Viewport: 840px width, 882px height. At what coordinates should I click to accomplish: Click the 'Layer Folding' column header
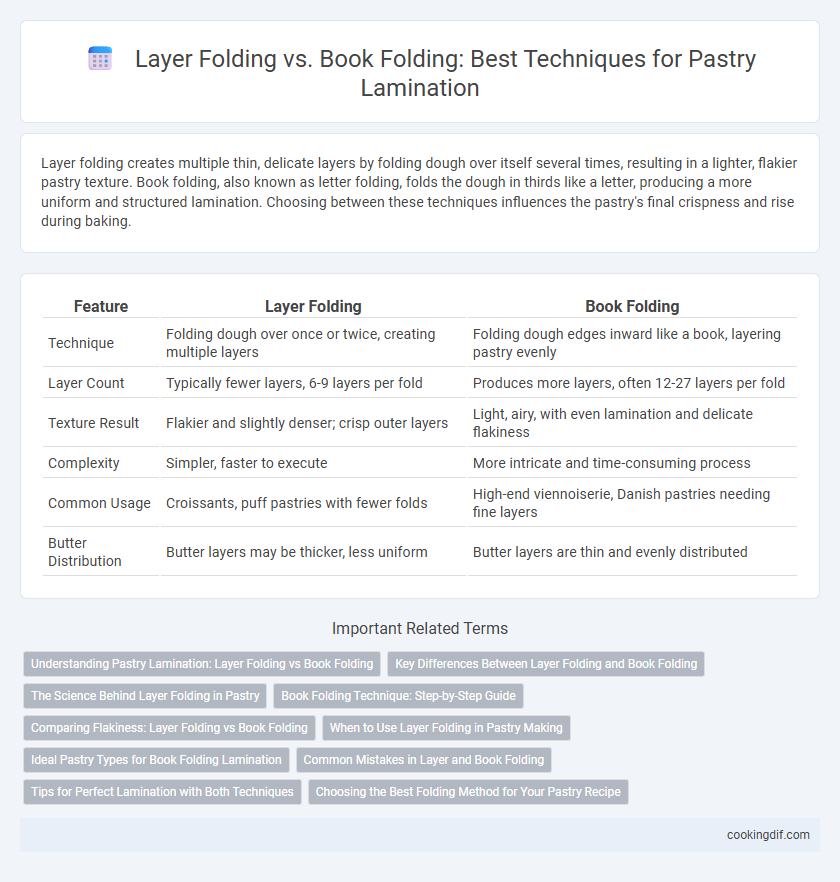[313, 307]
